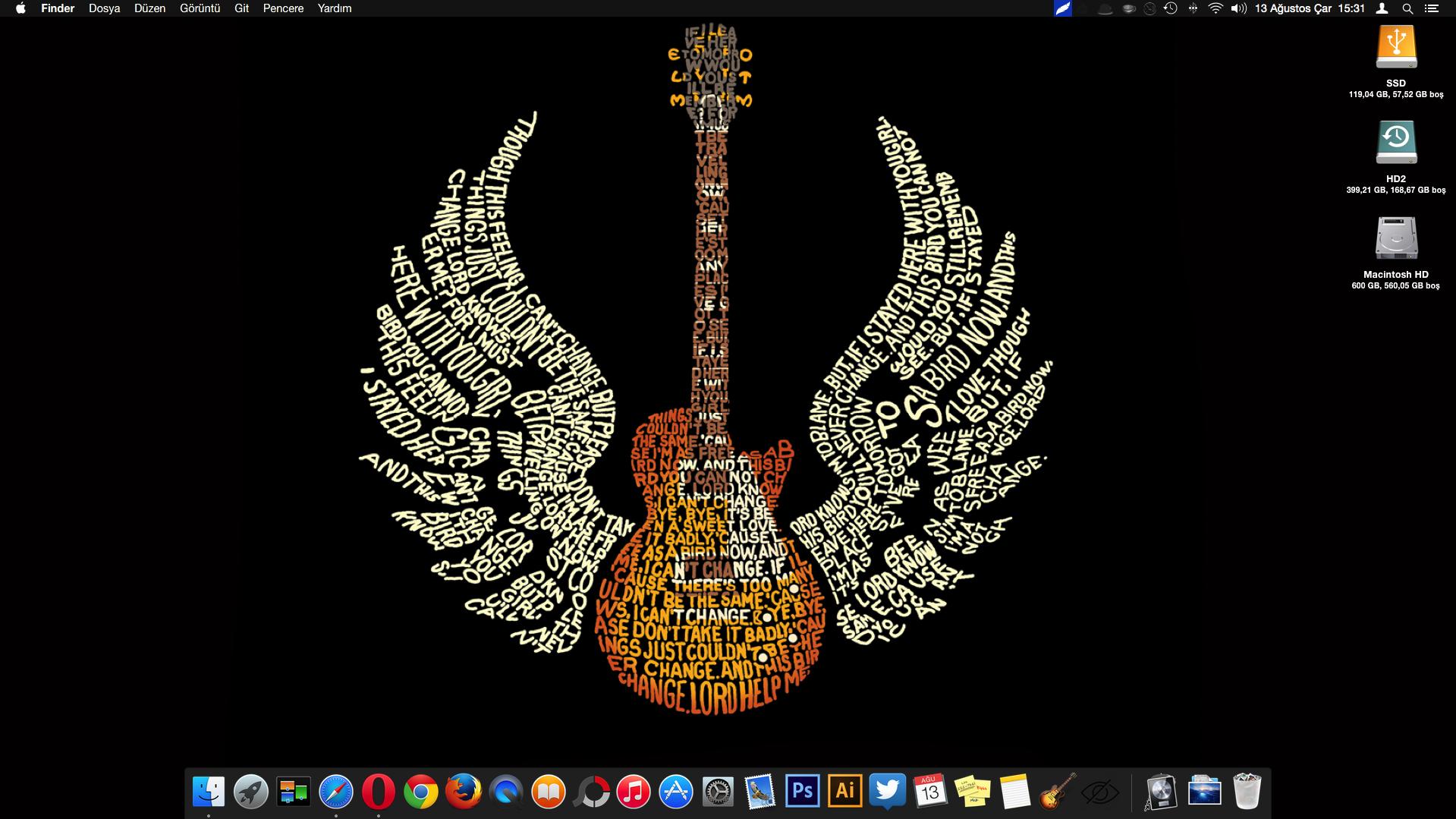Viewport: 1456px width, 819px height.
Task: Open Spotlight search magnifier
Action: point(1407,8)
